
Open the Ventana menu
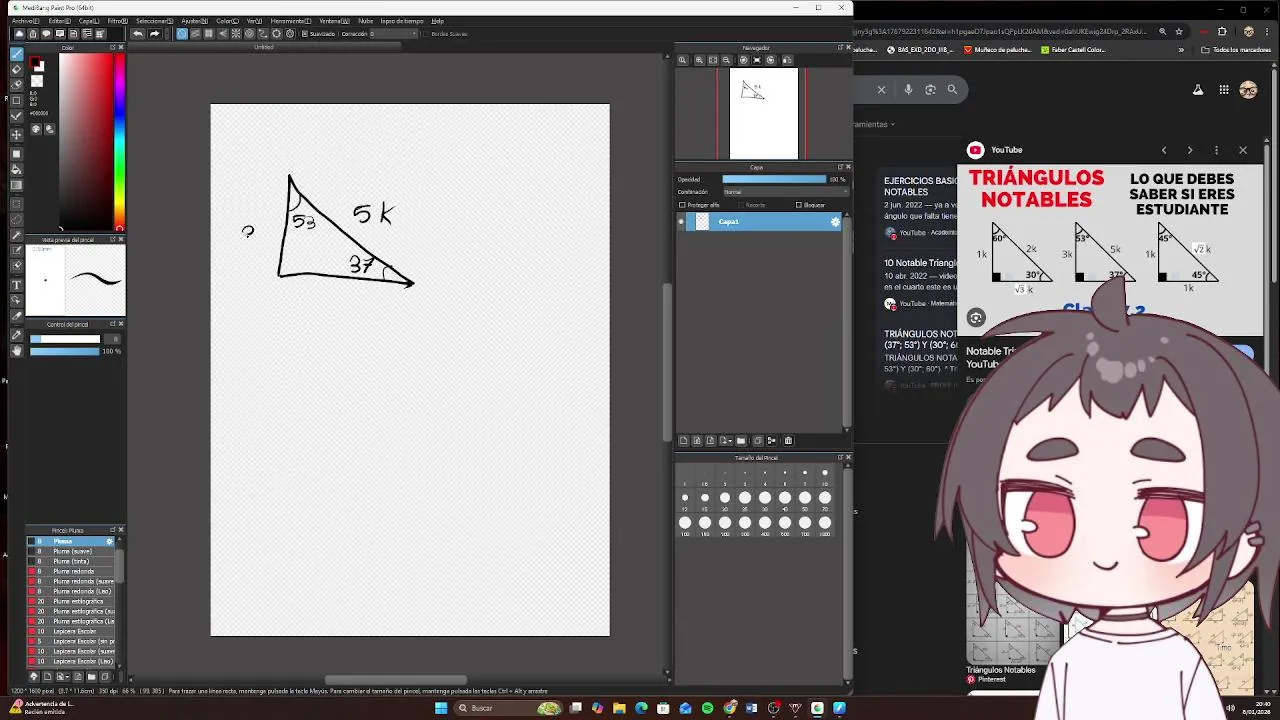click(x=334, y=21)
